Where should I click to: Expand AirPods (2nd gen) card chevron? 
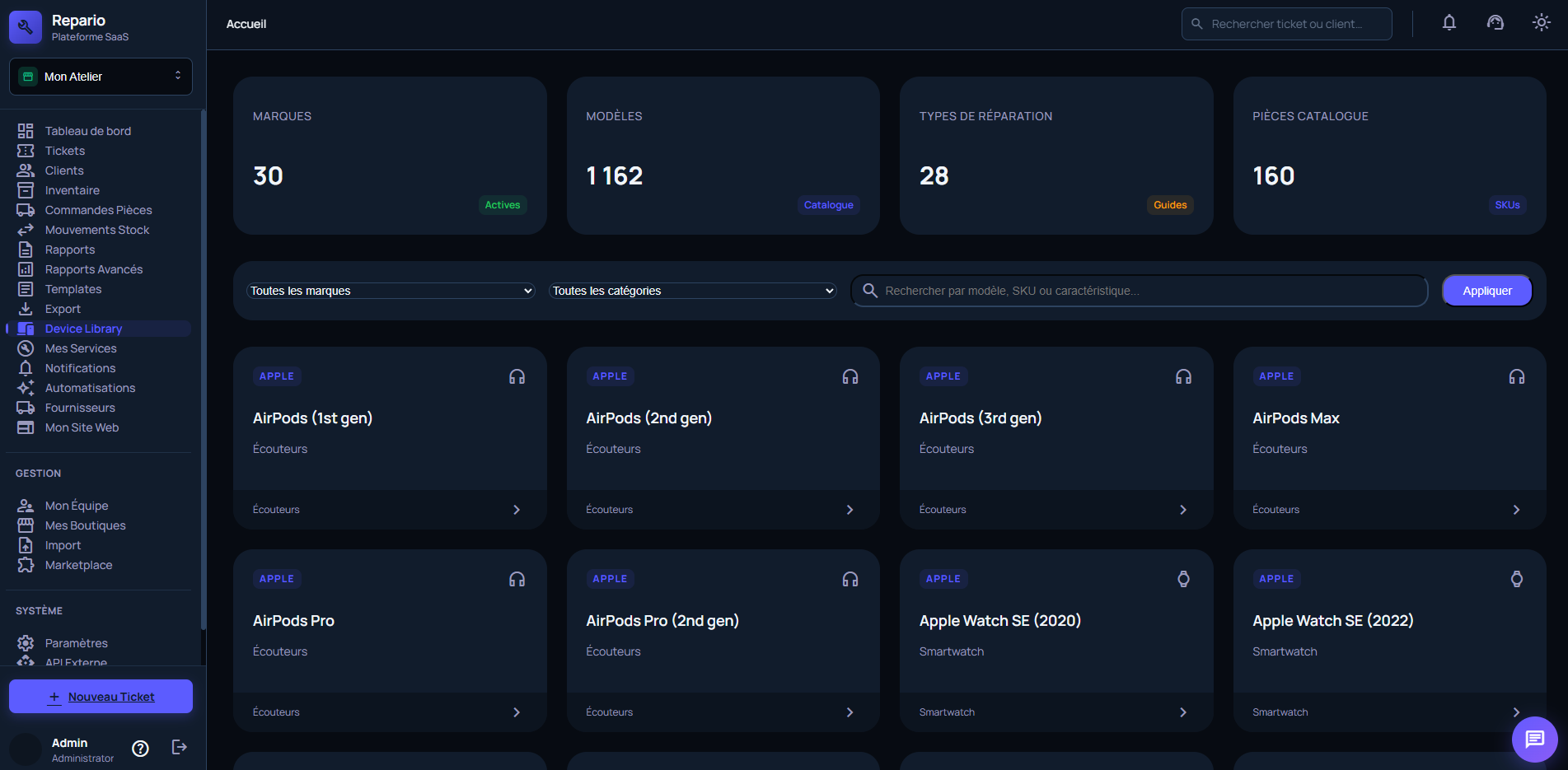click(850, 510)
